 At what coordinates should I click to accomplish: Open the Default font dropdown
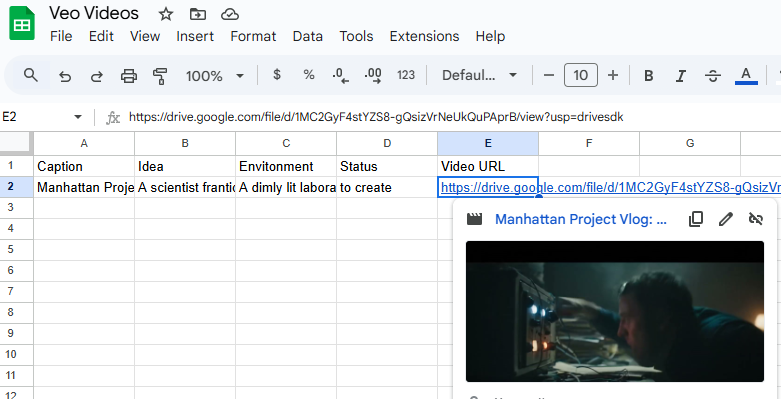479,75
